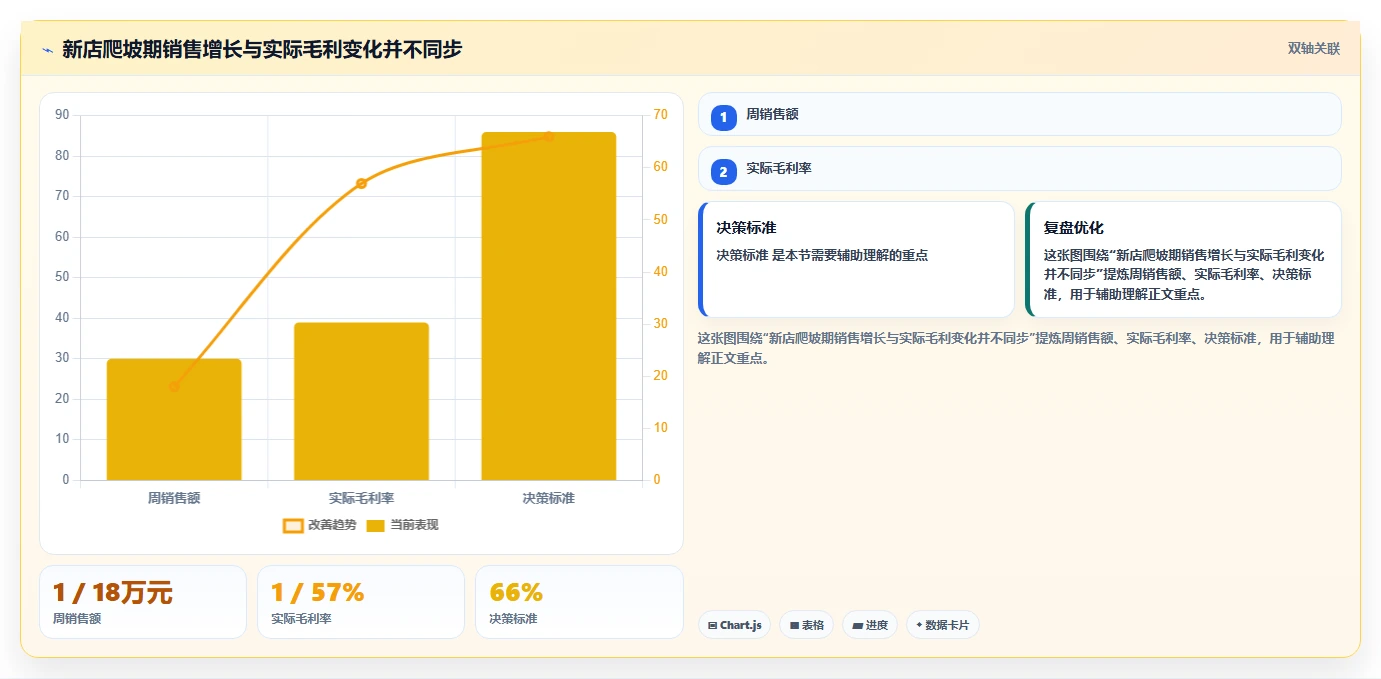Click the 周销售额 x-axis label

click(174, 497)
